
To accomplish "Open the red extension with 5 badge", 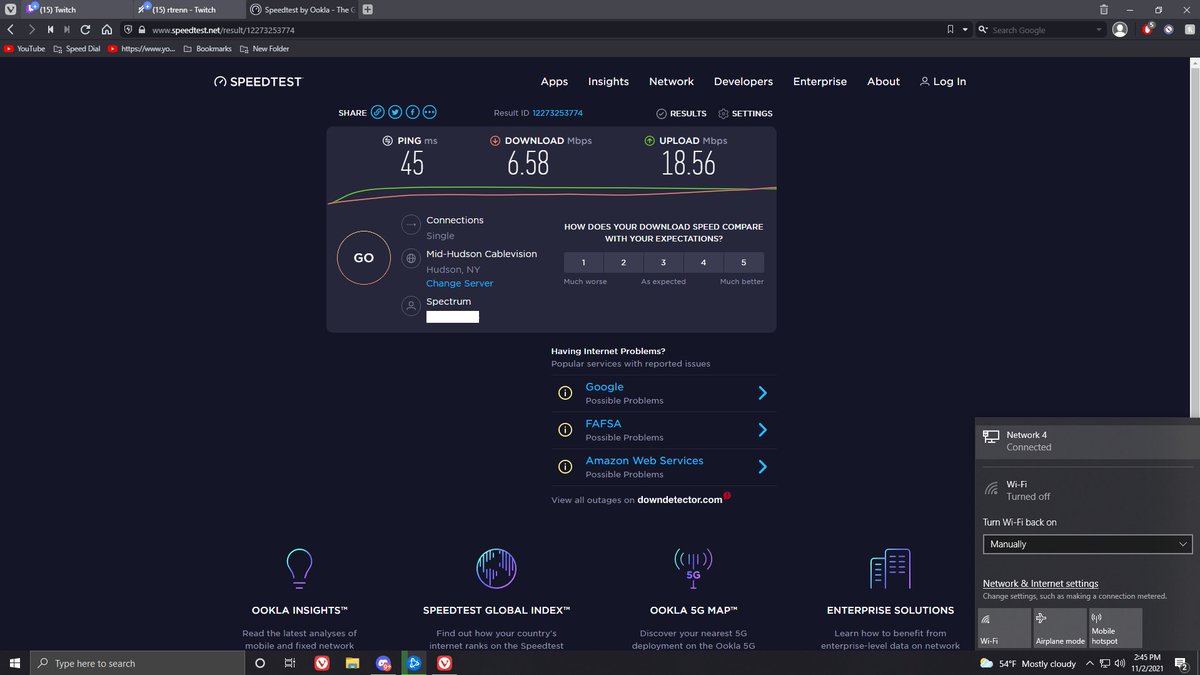I will click(1148, 29).
